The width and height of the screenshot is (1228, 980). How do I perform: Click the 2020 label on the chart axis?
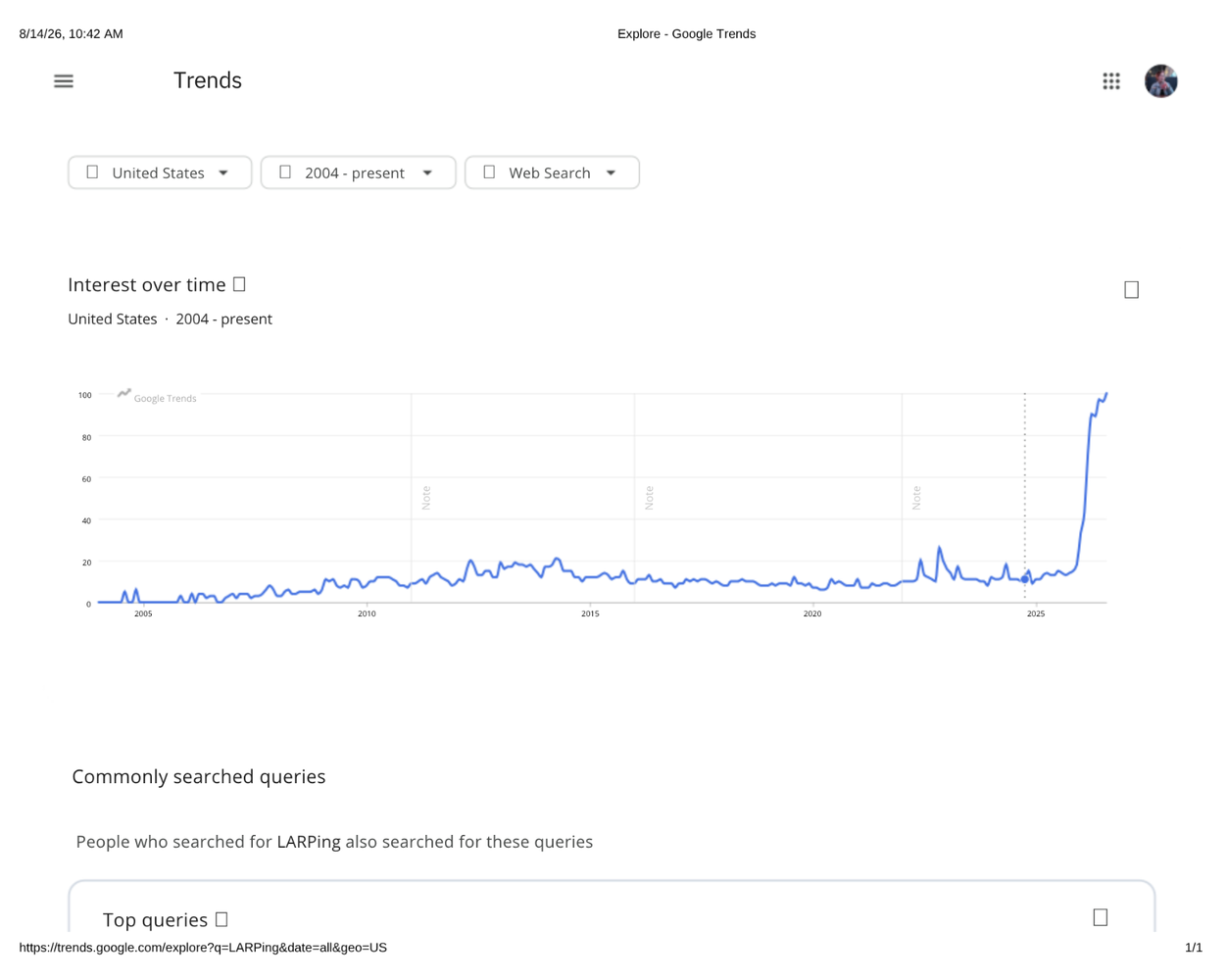click(x=812, y=614)
